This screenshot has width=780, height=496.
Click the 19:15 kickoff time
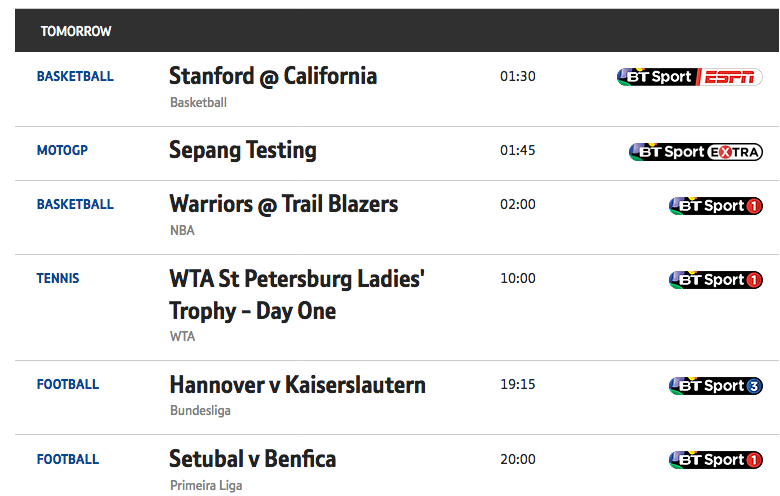(x=517, y=384)
